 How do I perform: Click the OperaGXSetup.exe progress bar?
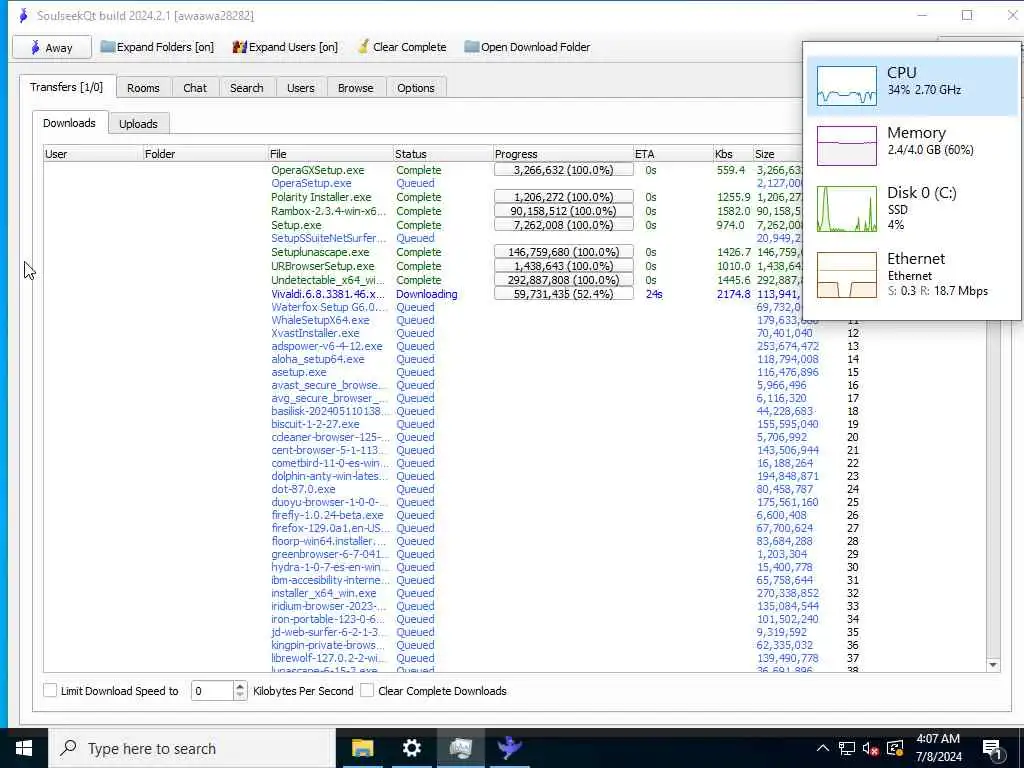point(564,170)
